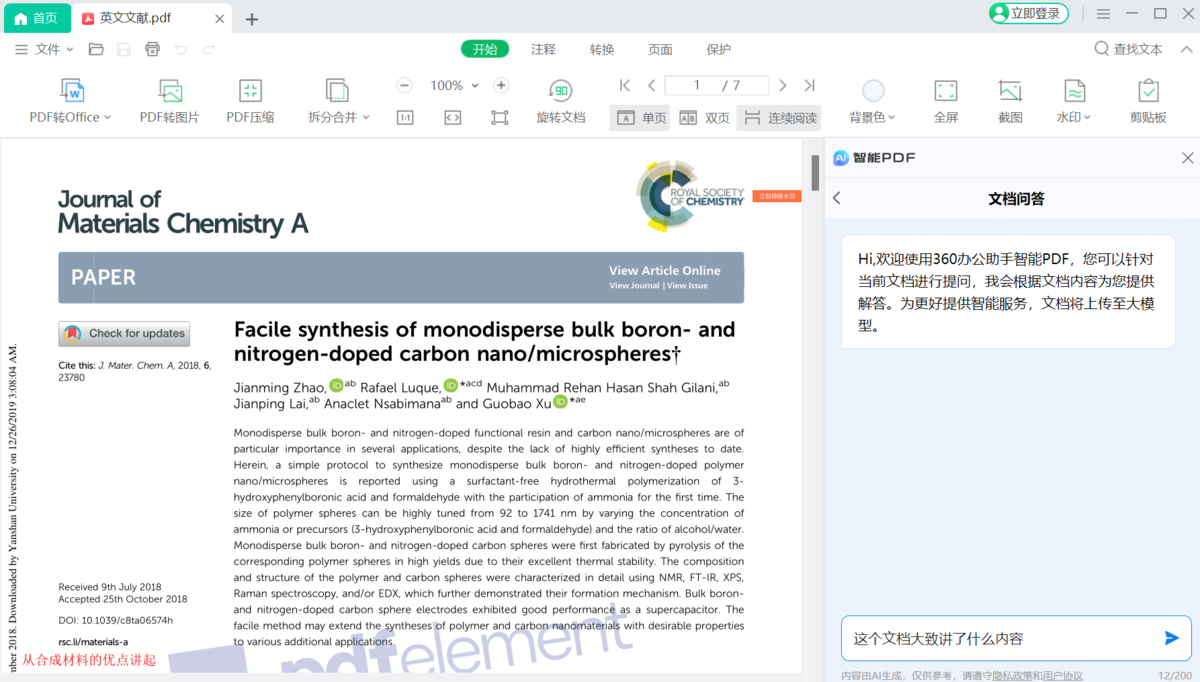This screenshot has height=682, width=1200.
Task: Open the 保护 tab
Action: tap(718, 49)
